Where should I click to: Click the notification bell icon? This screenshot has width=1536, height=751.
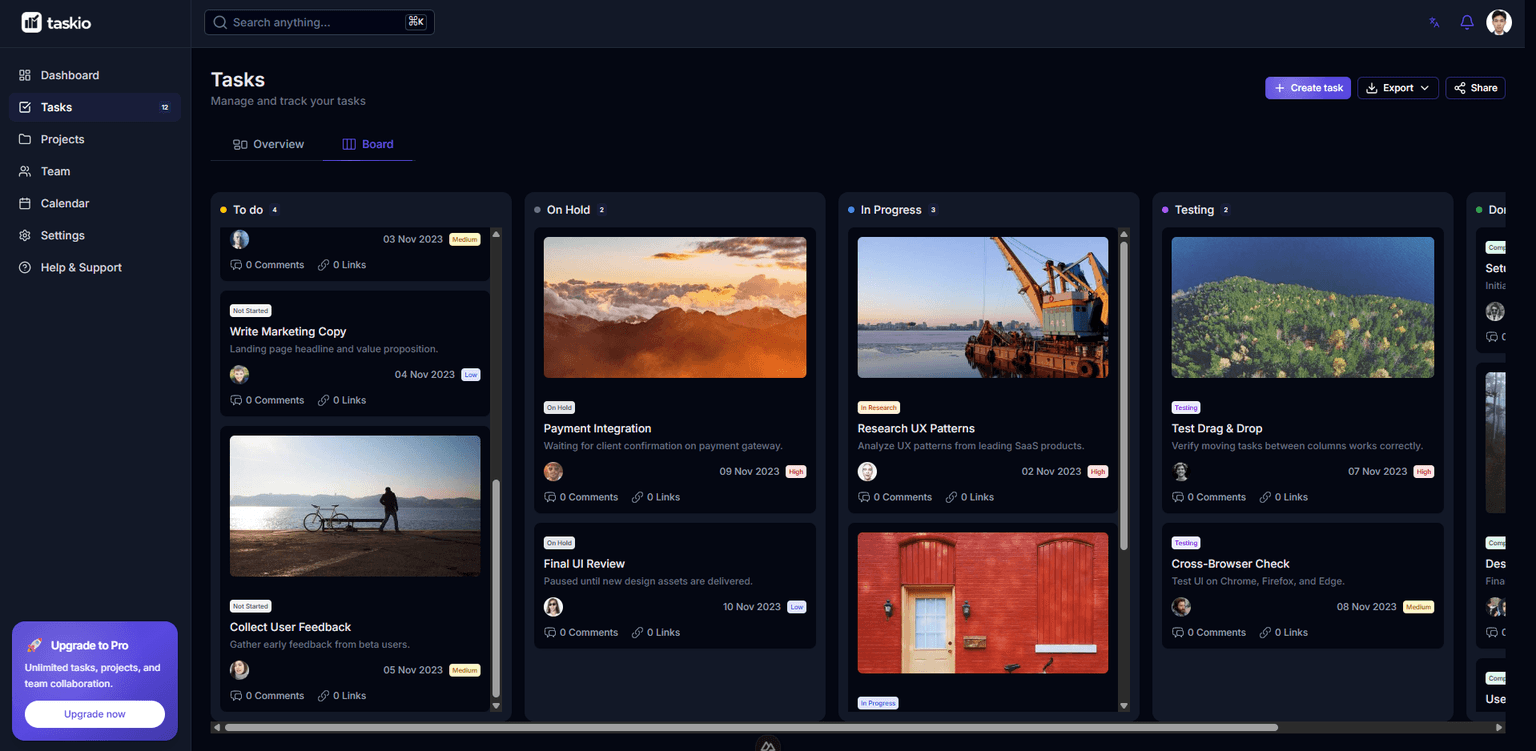[x=1466, y=21]
